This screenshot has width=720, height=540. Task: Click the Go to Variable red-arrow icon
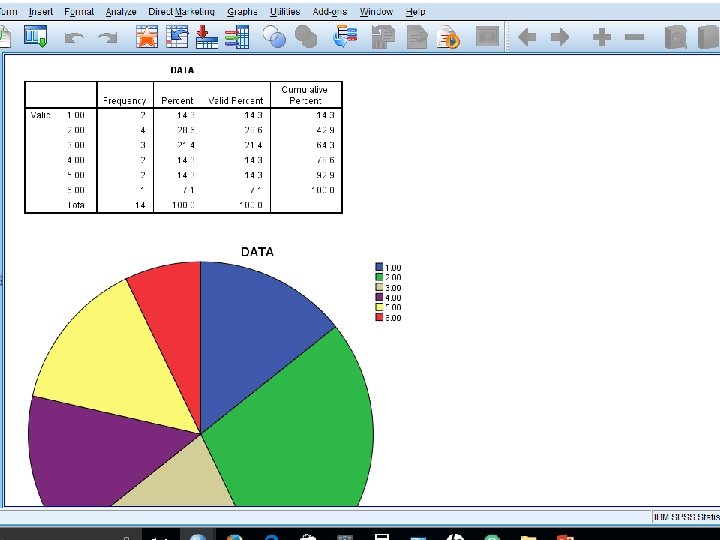(207, 37)
